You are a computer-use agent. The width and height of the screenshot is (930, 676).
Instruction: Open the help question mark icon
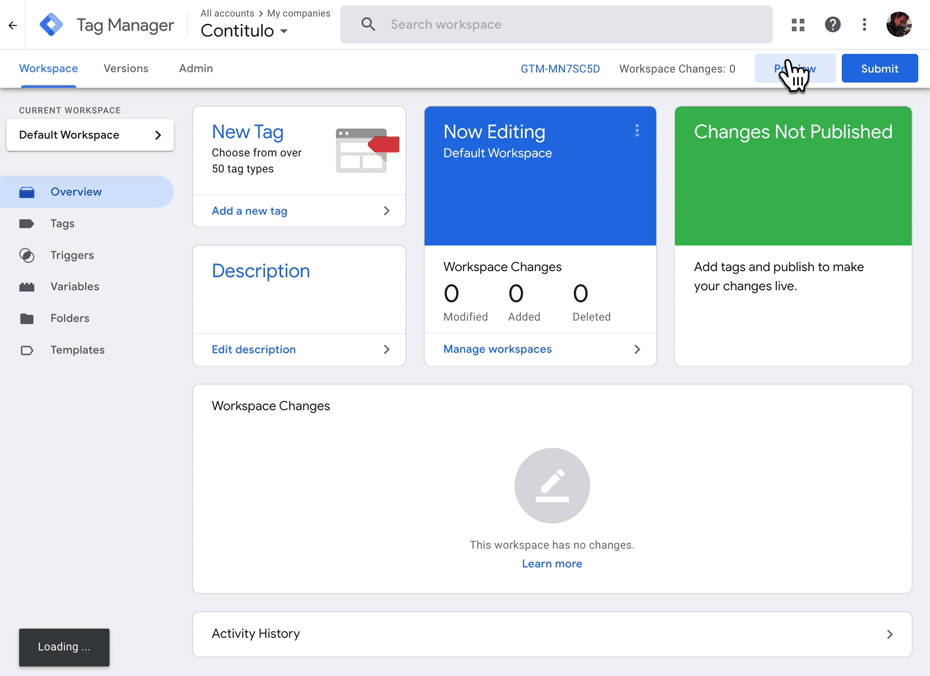click(x=832, y=24)
